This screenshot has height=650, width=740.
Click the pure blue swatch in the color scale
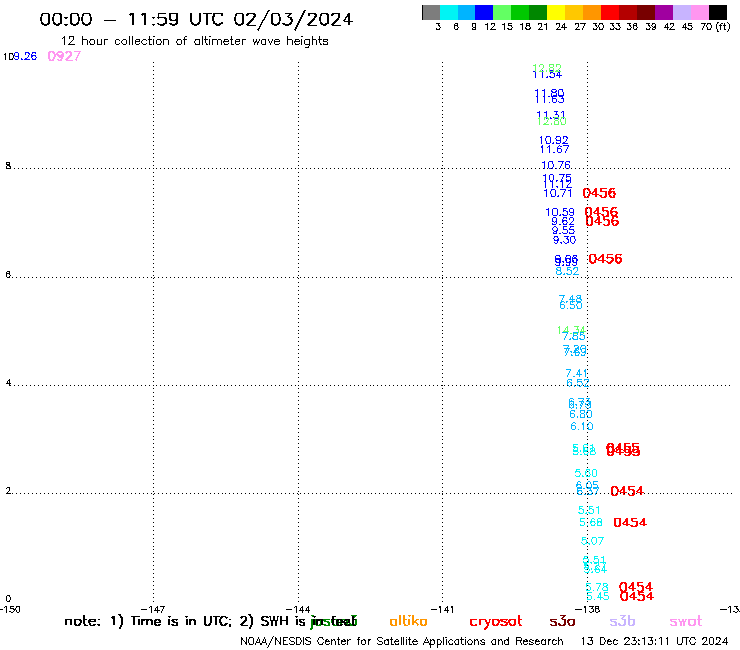(484, 12)
